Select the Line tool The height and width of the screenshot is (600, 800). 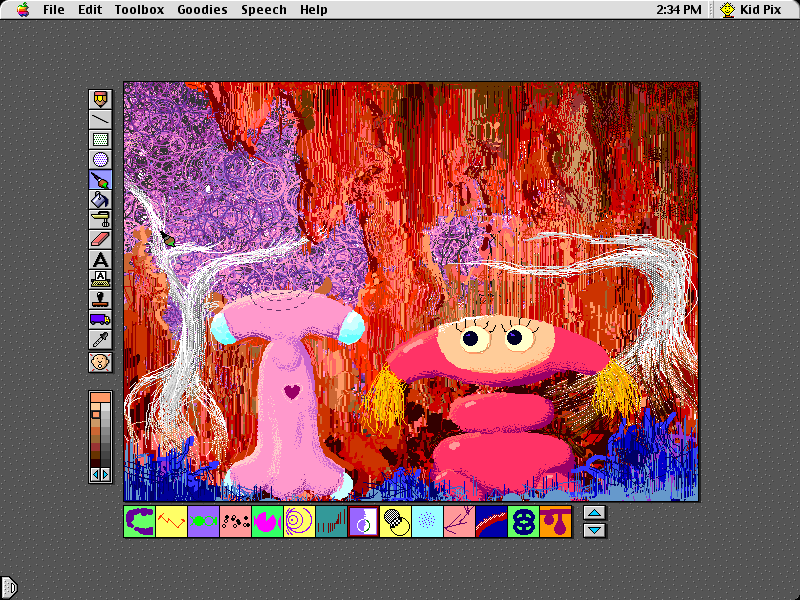(100, 120)
